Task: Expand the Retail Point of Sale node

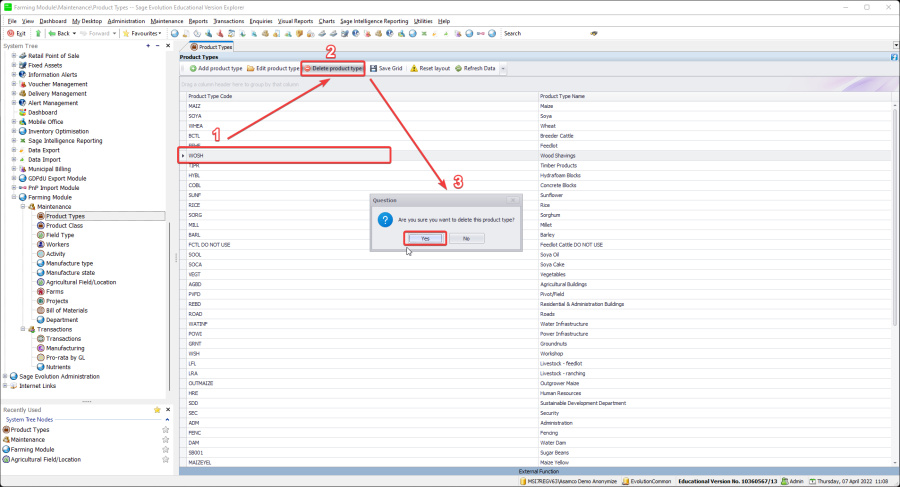Action: 14,55
